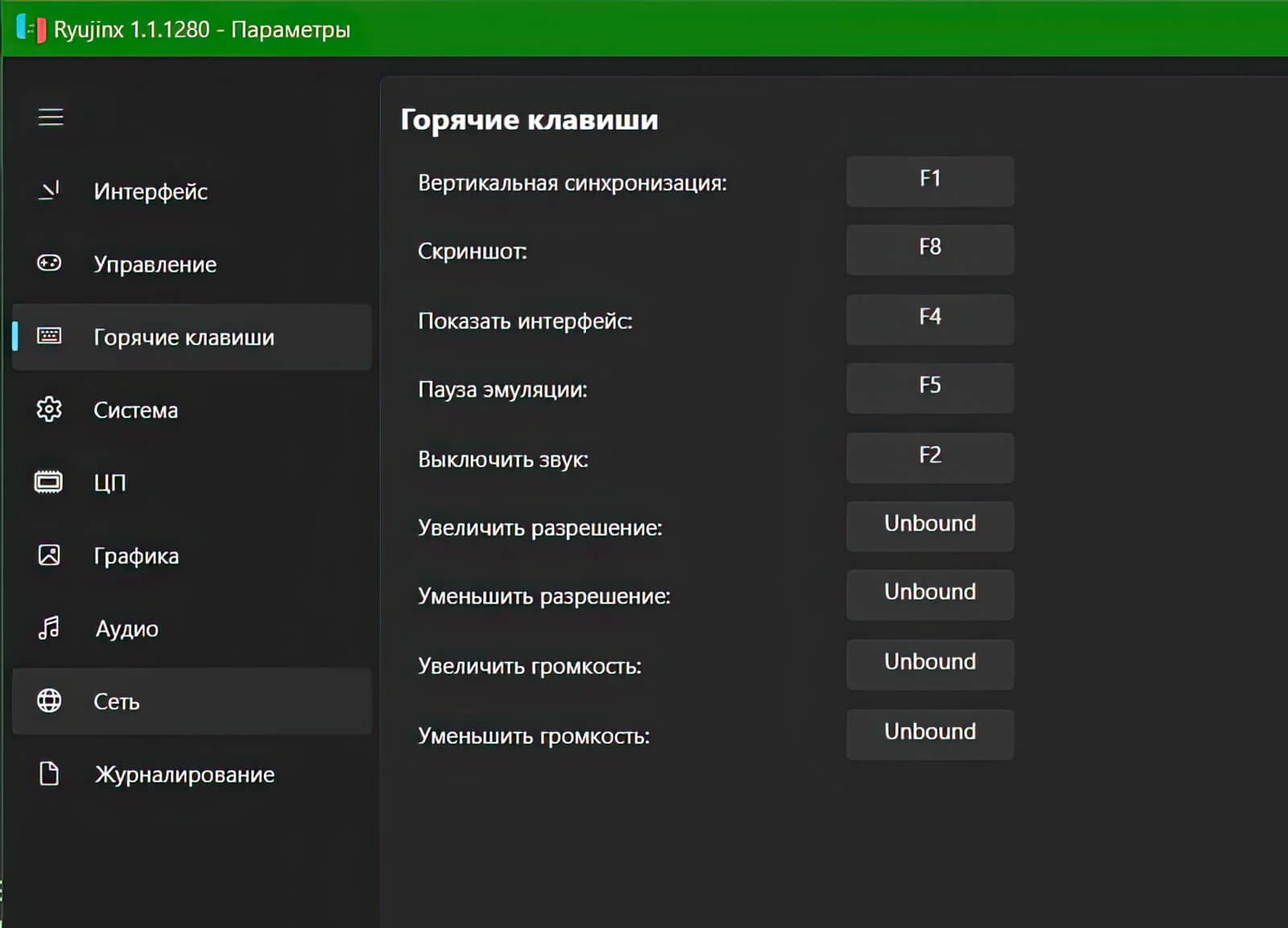1288x928 pixels.
Task: Assign key to Увеличить громкость
Action: [x=930, y=665]
